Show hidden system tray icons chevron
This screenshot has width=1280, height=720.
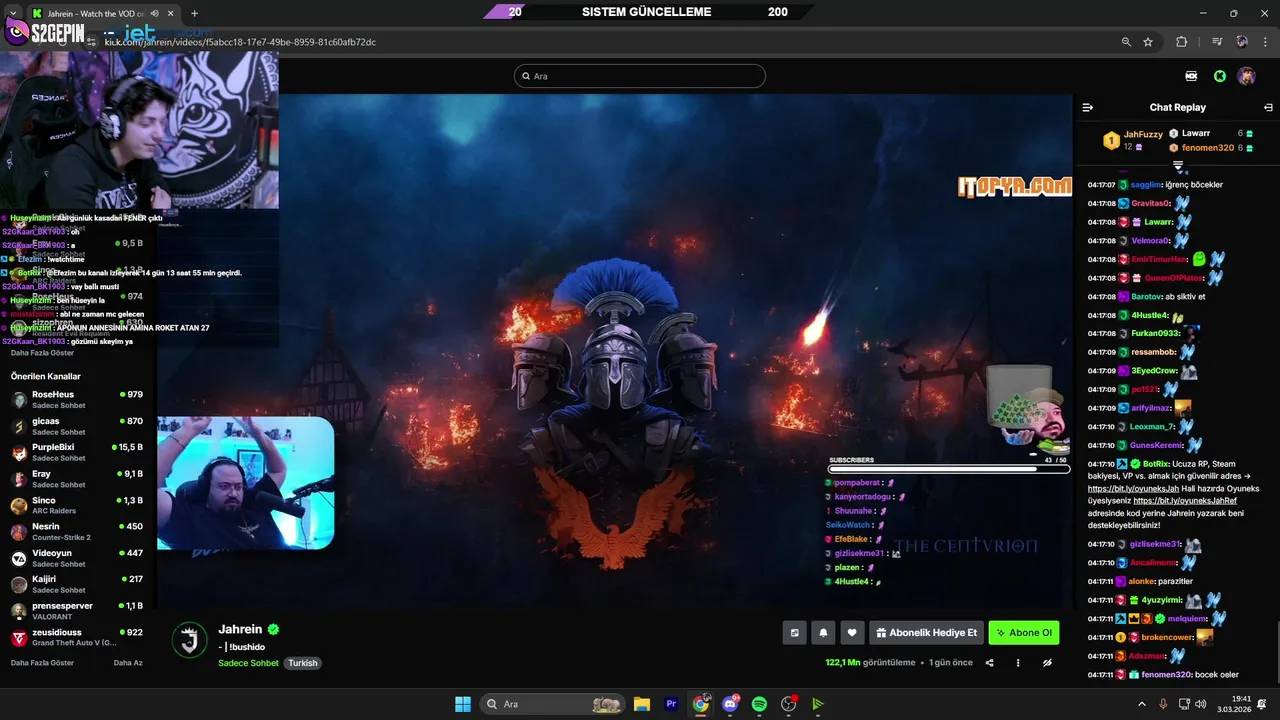click(x=1142, y=704)
